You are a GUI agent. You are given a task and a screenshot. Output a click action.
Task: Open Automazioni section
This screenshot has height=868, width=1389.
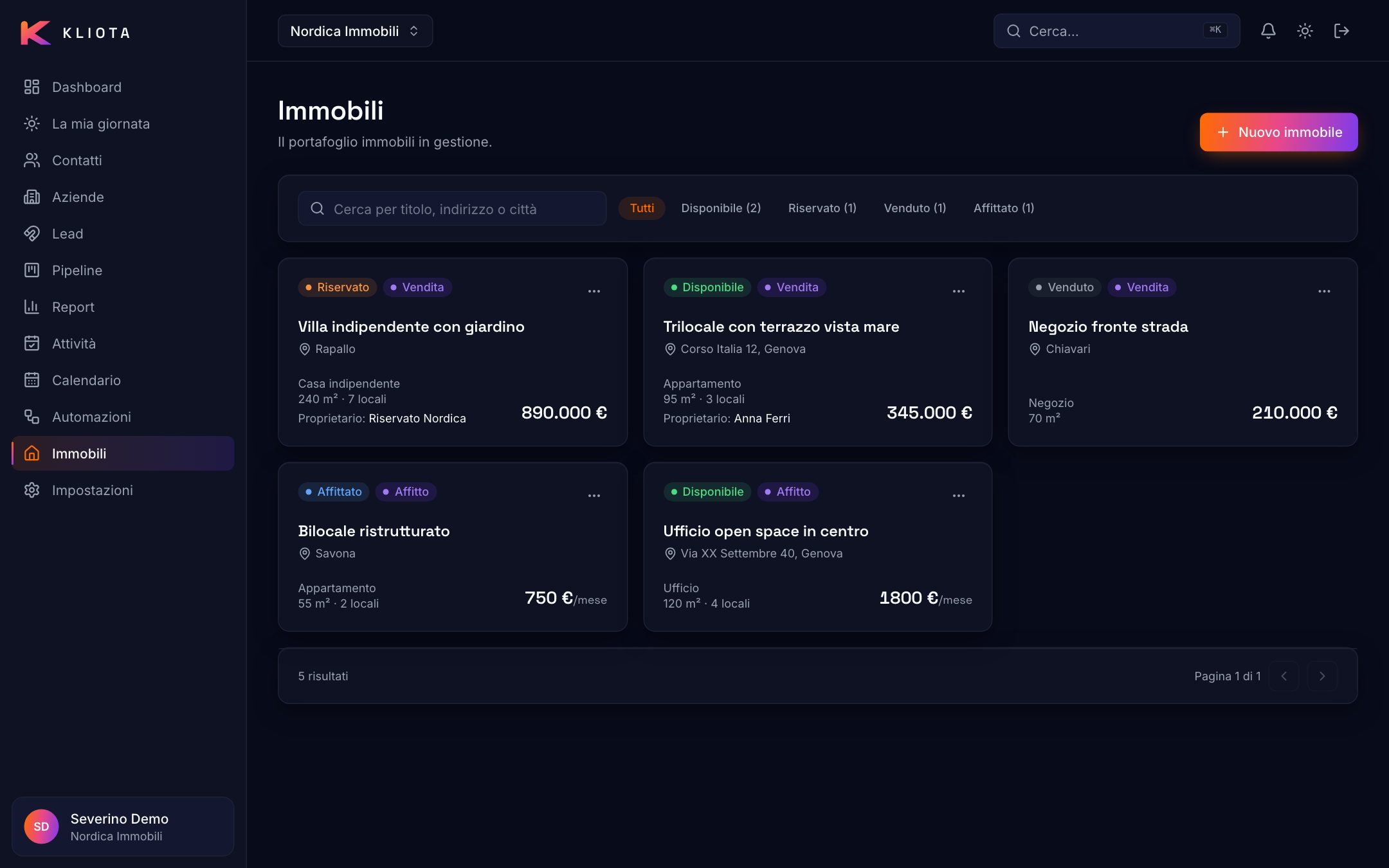point(123,417)
